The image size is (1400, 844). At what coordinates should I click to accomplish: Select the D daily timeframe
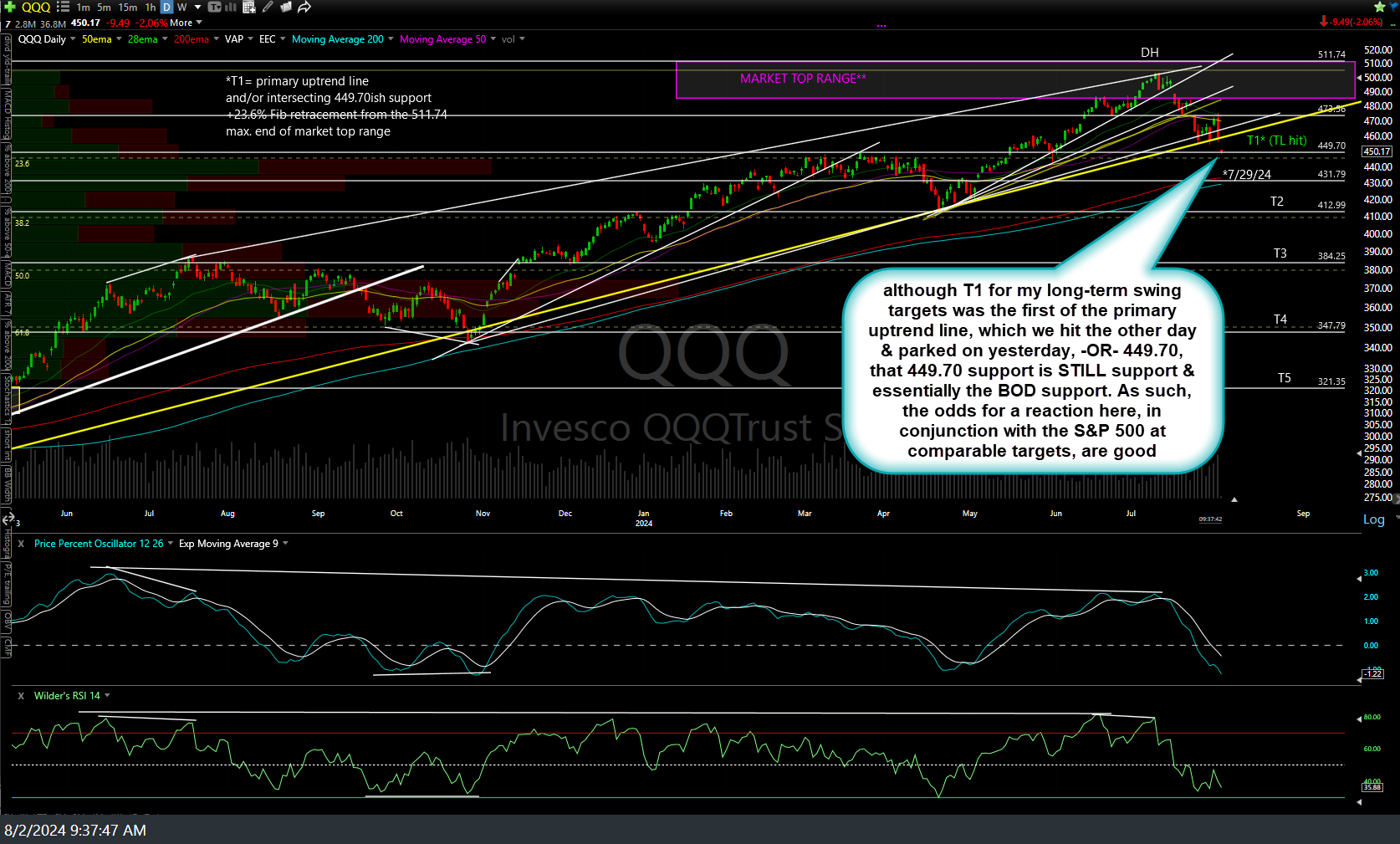166,7
